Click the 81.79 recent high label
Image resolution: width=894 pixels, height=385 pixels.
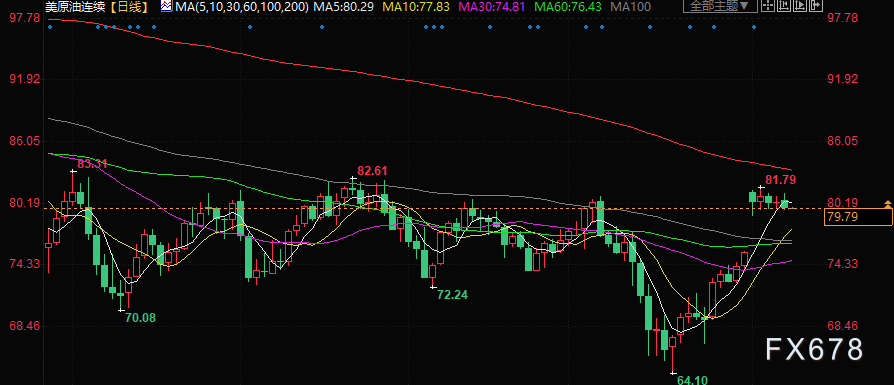coord(781,180)
